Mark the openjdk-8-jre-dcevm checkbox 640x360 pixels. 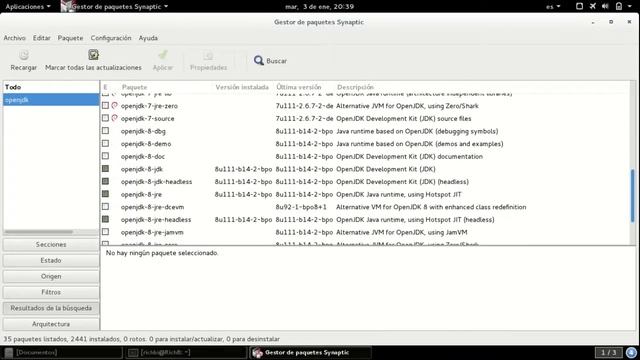pos(105,207)
